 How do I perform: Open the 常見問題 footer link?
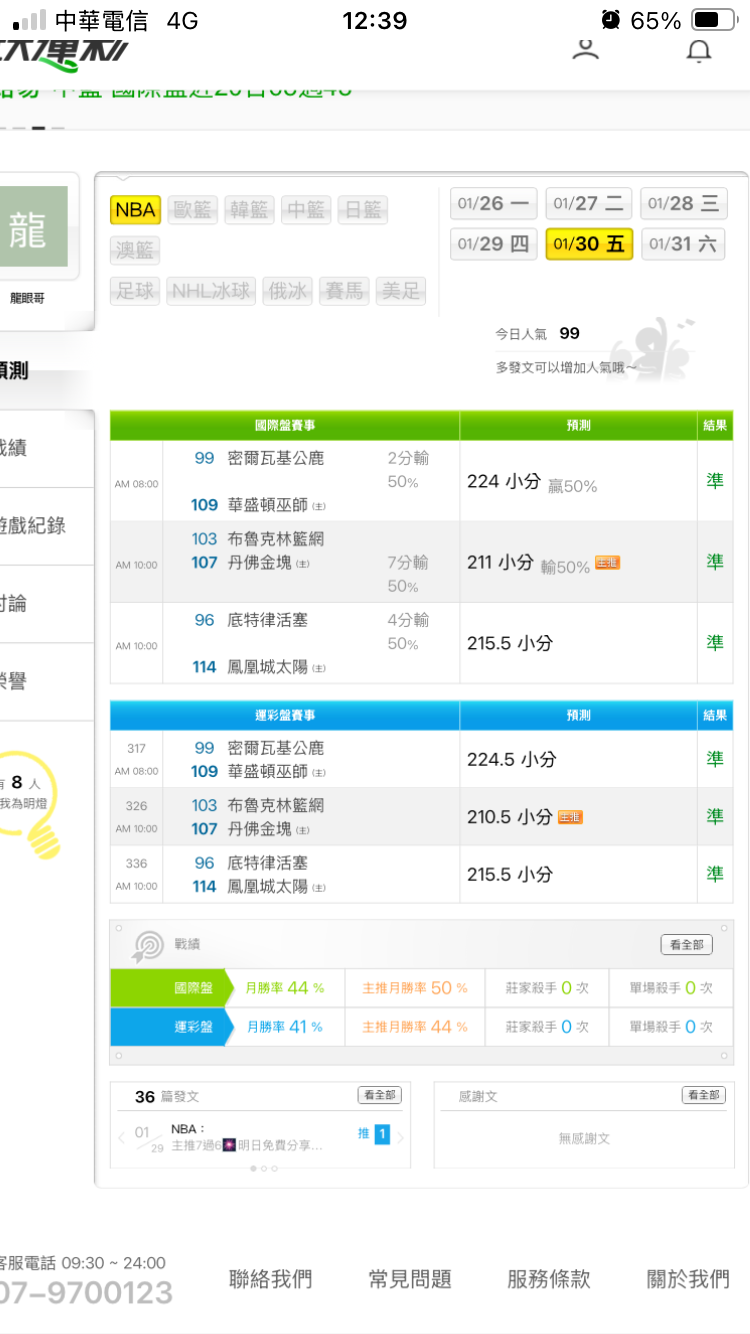pyautogui.click(x=410, y=1278)
